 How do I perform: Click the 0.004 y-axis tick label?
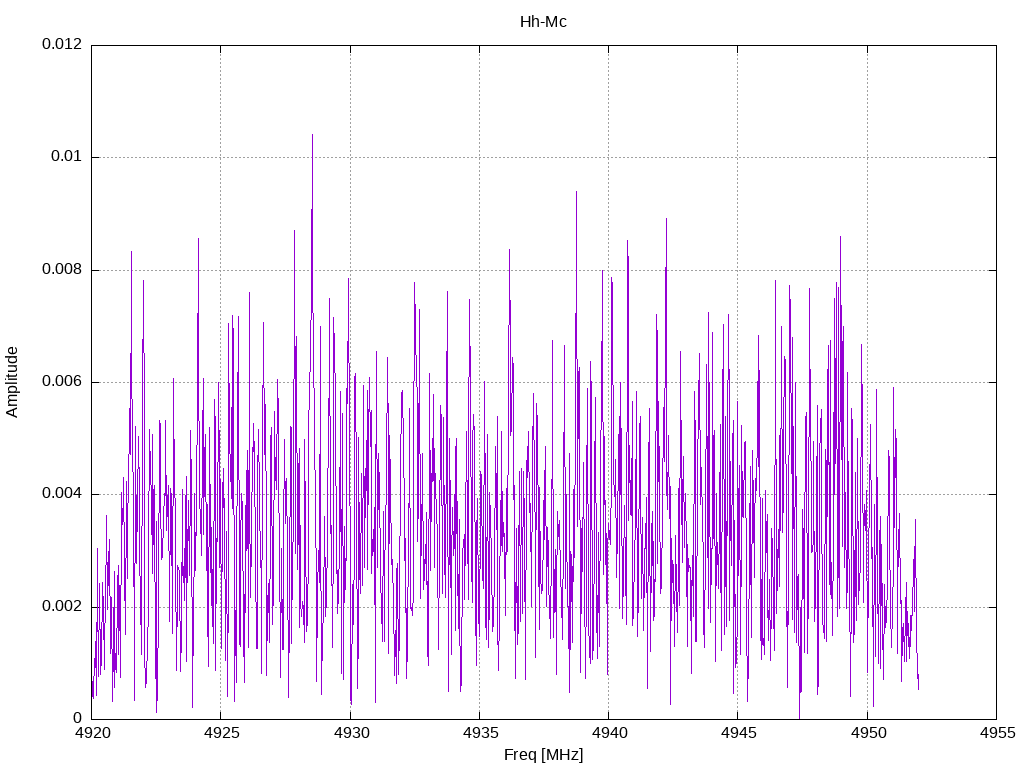coord(63,494)
